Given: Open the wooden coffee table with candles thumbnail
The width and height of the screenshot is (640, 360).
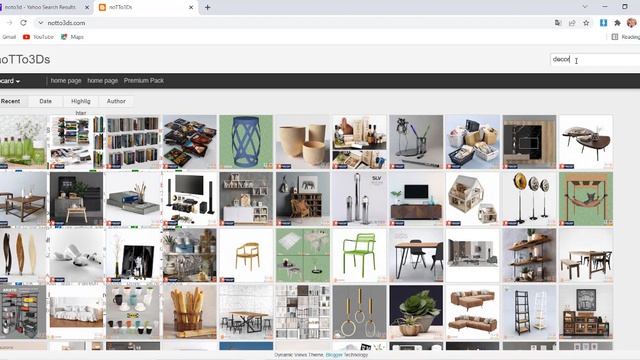Looking at the screenshot, I should (23, 198).
